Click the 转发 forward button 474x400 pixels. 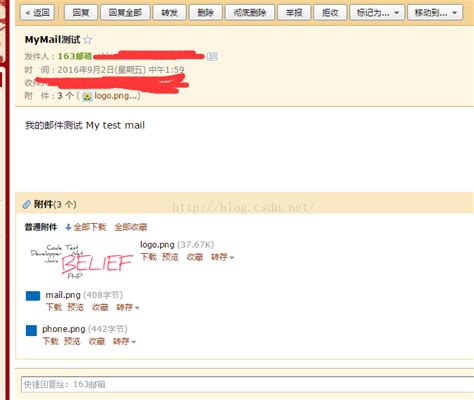(x=169, y=13)
